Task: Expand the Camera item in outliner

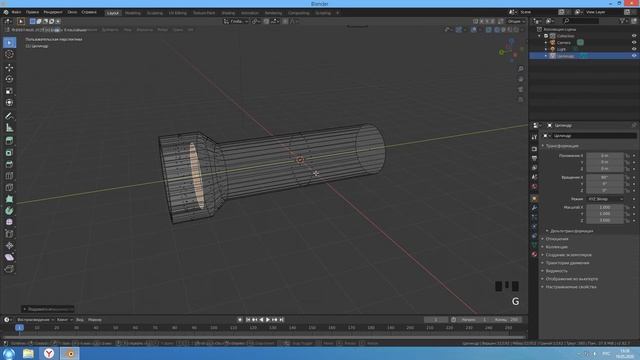Action: 546,42
